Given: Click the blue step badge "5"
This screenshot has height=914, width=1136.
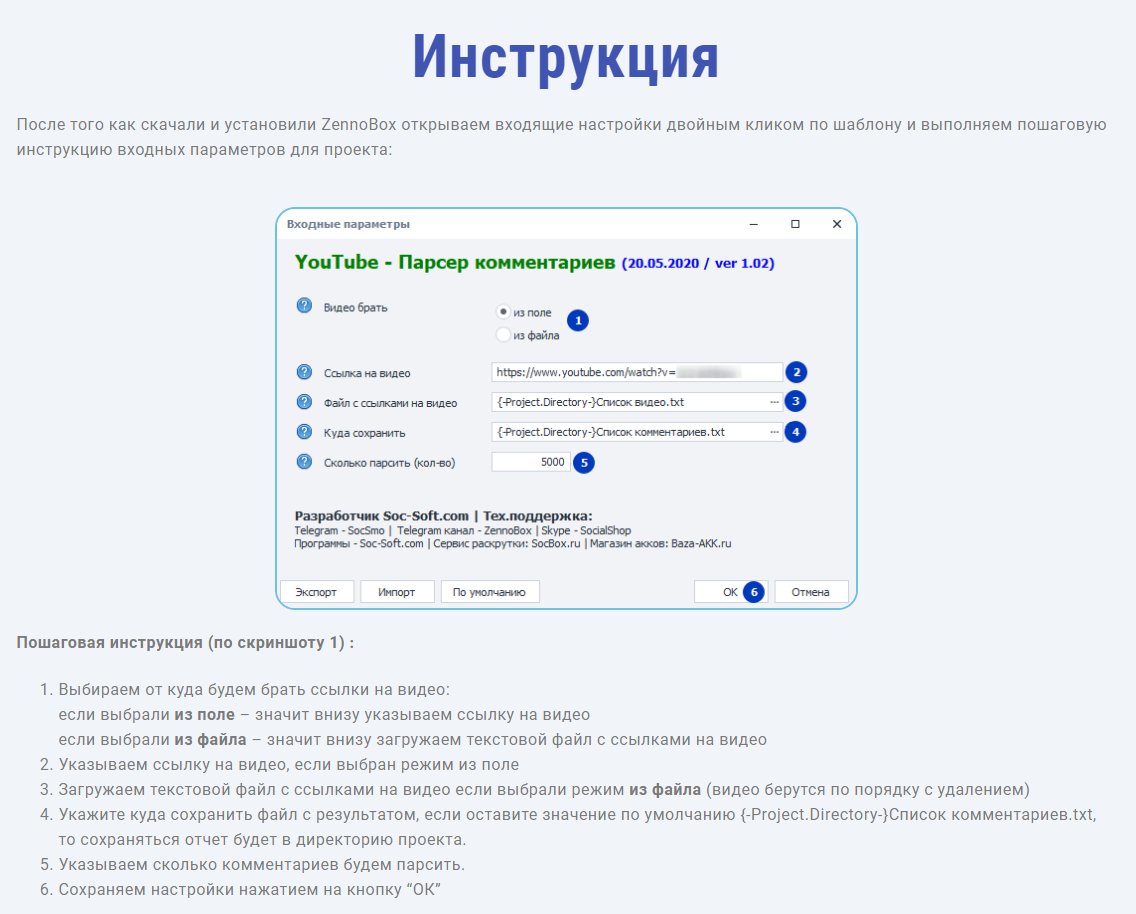Looking at the screenshot, I should [583, 462].
